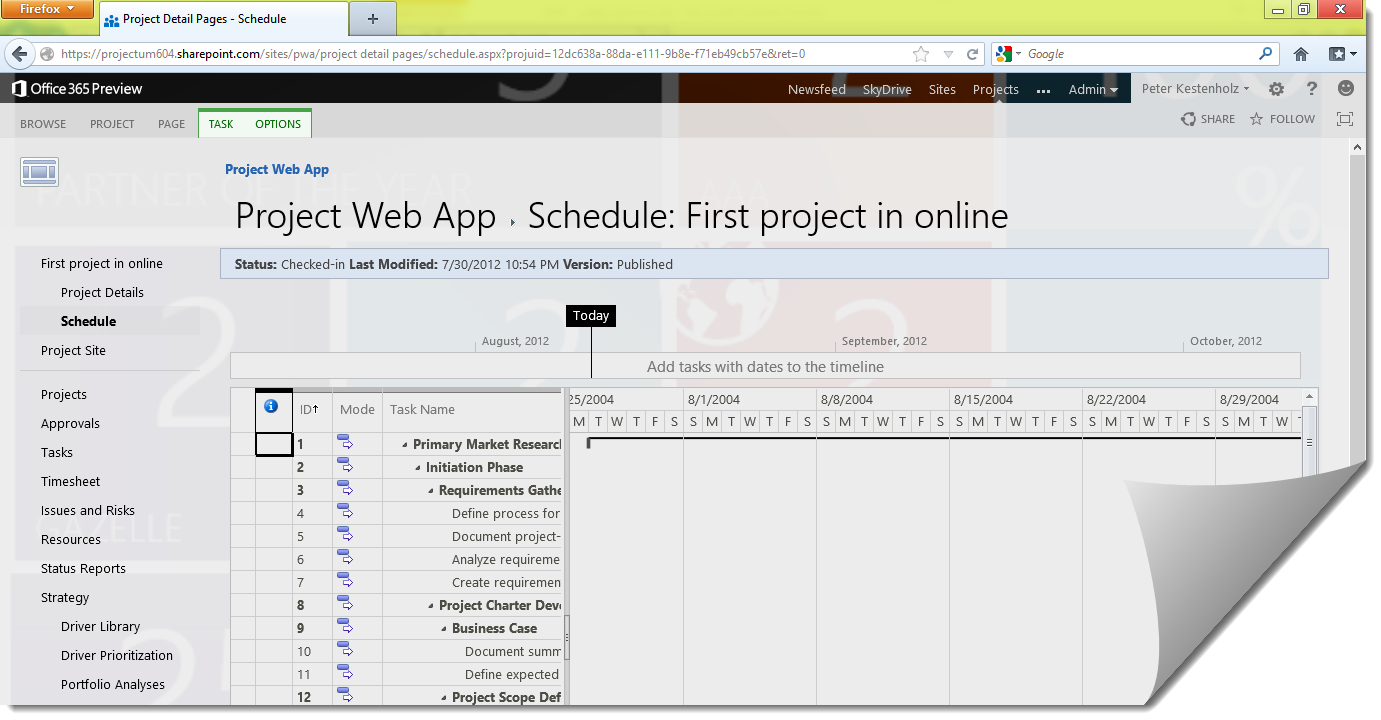1381x720 pixels.
Task: Click the site logo thumbnail icon
Action: pos(39,172)
